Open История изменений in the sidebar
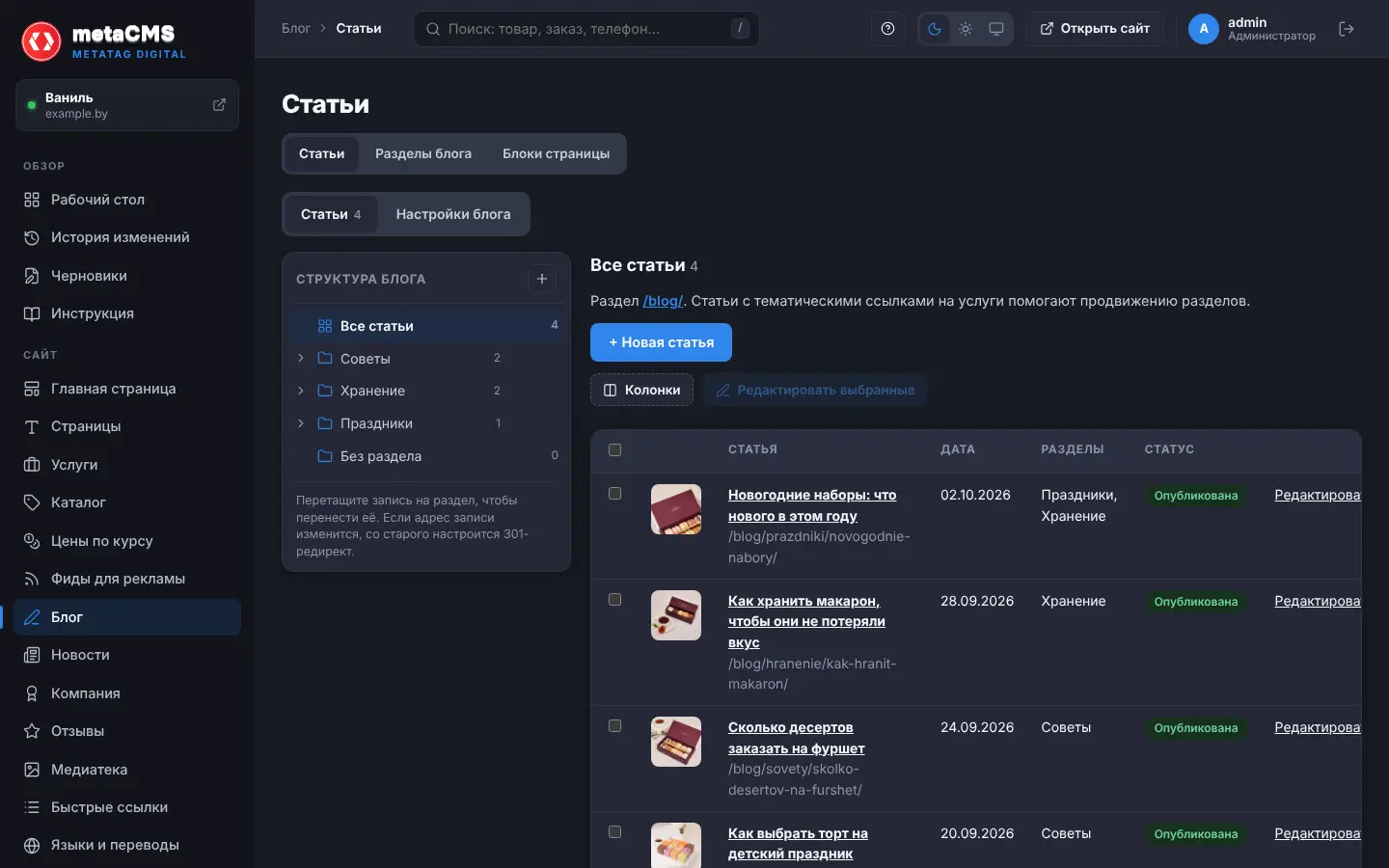Viewport: 1389px width, 868px height. click(127, 237)
